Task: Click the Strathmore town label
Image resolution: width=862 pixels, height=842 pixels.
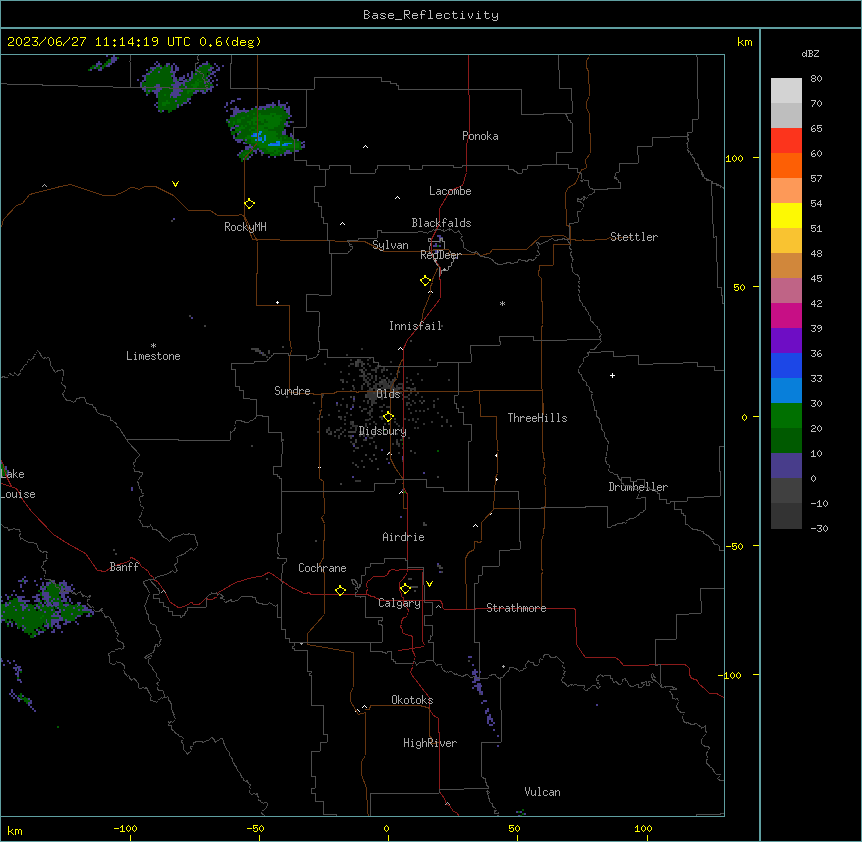Action: click(x=516, y=608)
